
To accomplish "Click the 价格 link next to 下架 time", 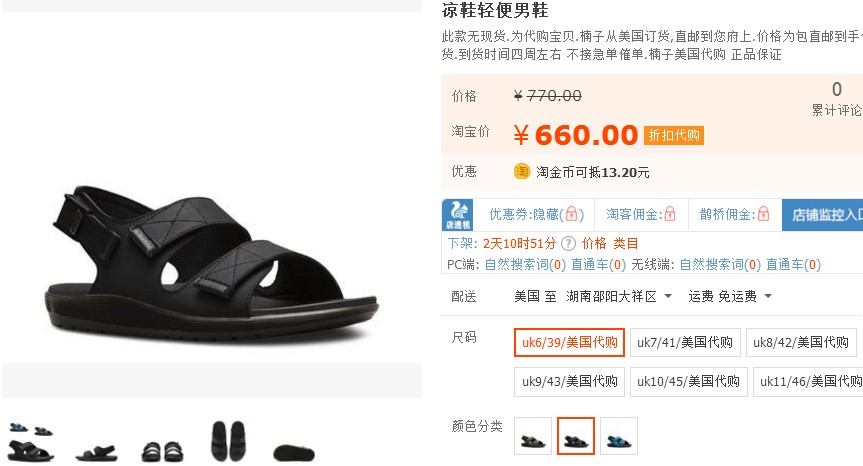I will pyautogui.click(x=594, y=243).
